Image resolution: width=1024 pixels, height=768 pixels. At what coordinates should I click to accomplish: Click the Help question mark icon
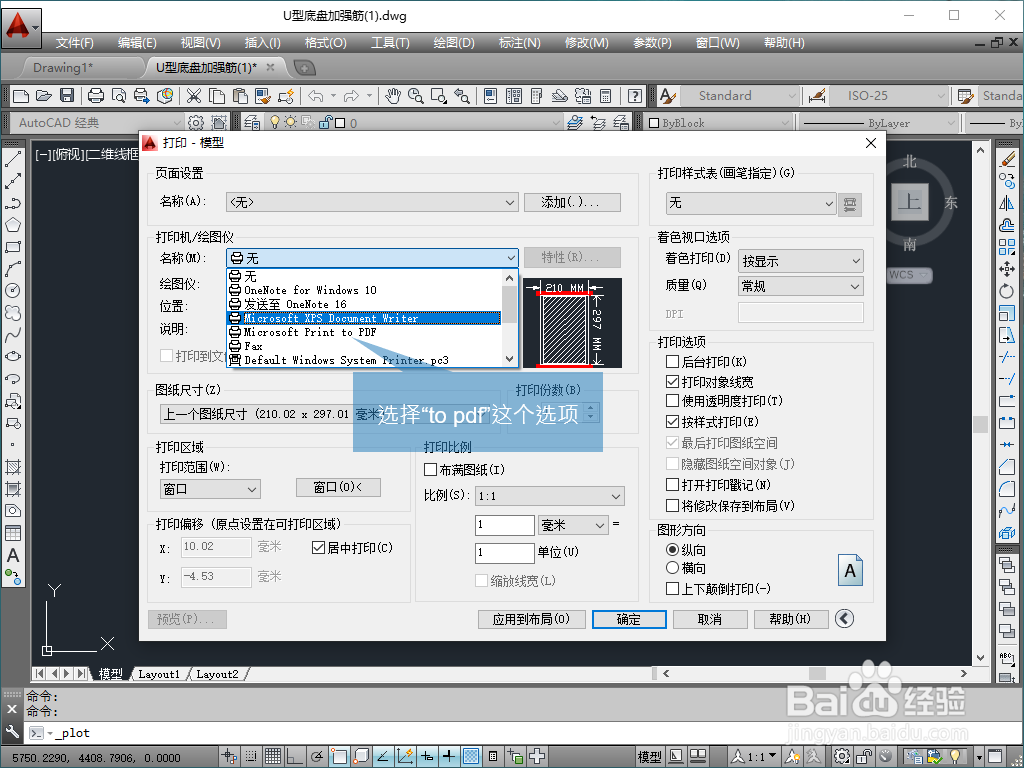tap(634, 96)
